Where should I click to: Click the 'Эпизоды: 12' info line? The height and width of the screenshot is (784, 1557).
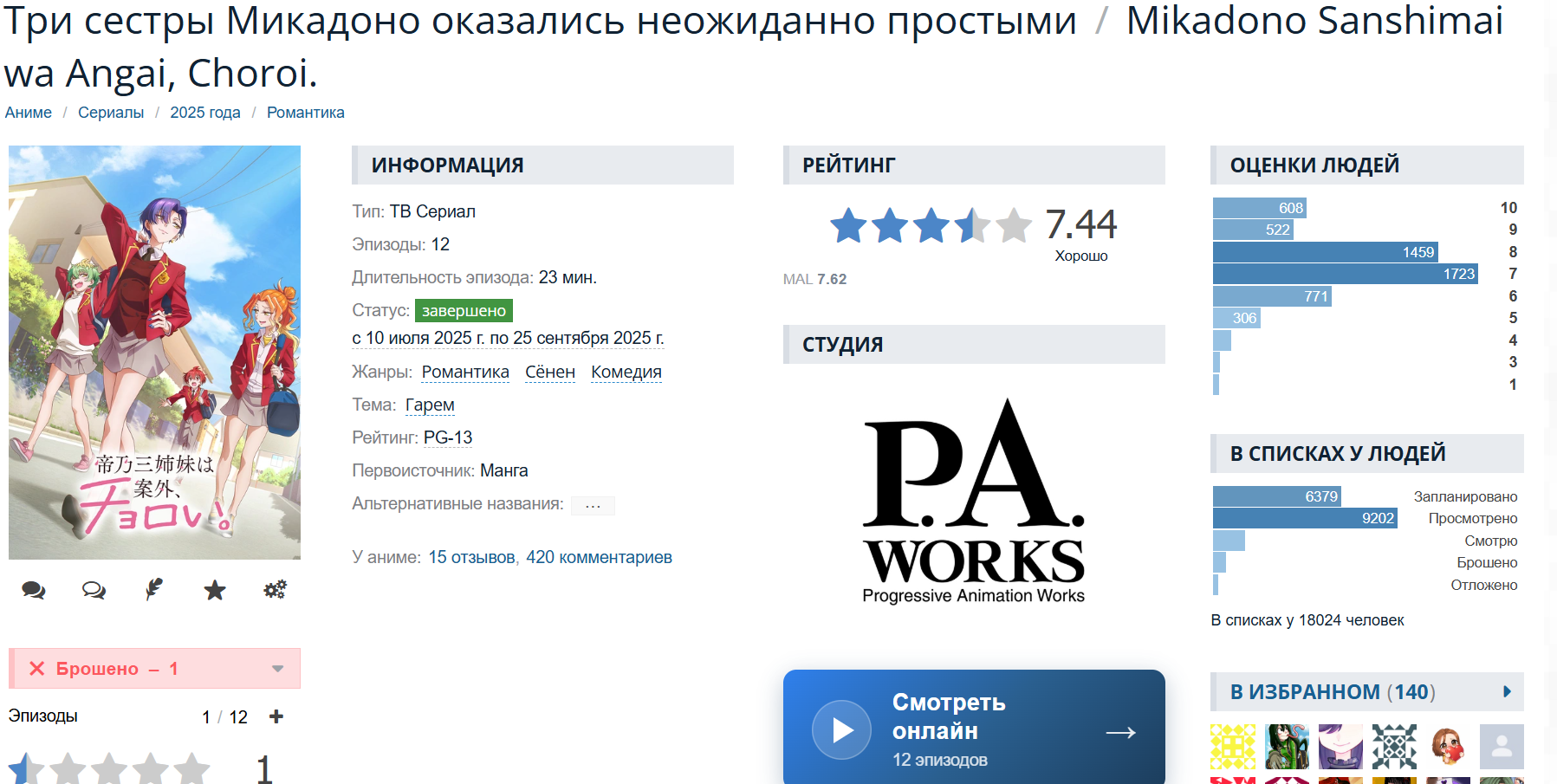(401, 244)
